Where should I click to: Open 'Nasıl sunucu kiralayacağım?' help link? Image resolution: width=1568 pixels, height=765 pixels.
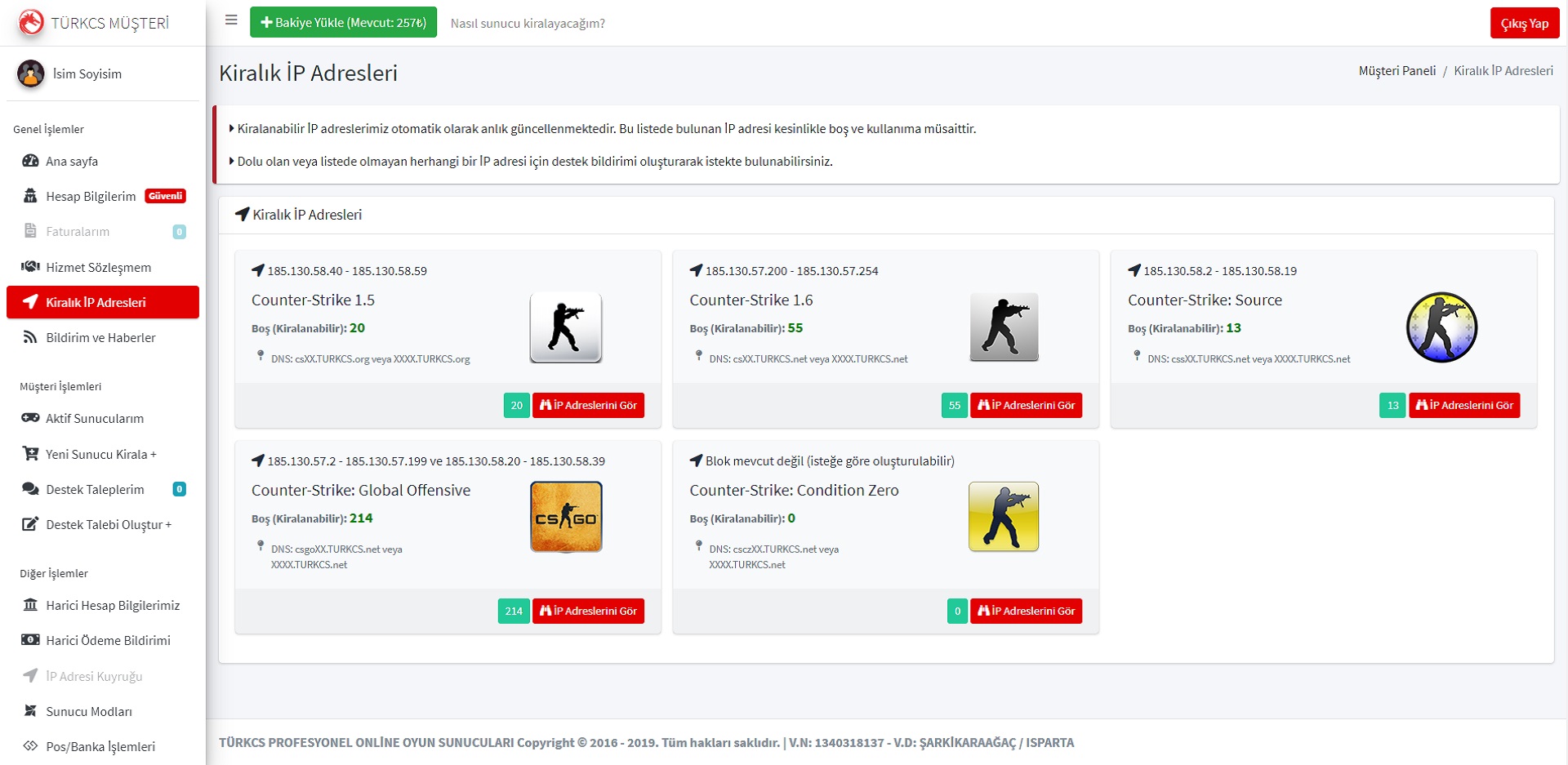528,24
